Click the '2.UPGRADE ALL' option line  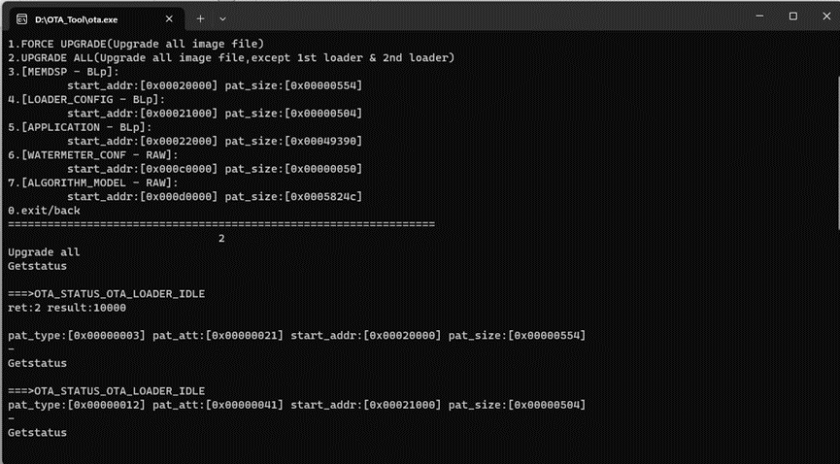[231, 58]
